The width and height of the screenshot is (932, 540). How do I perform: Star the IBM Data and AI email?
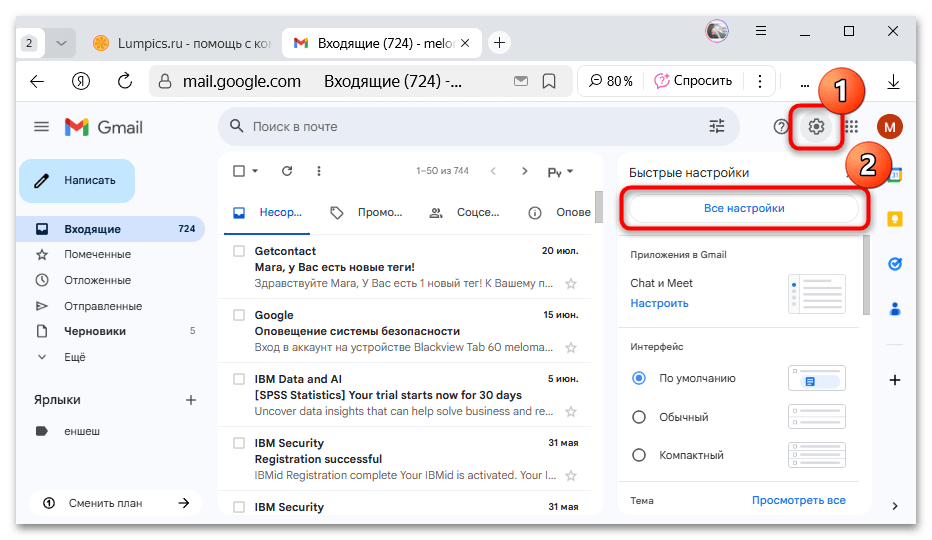(x=571, y=412)
